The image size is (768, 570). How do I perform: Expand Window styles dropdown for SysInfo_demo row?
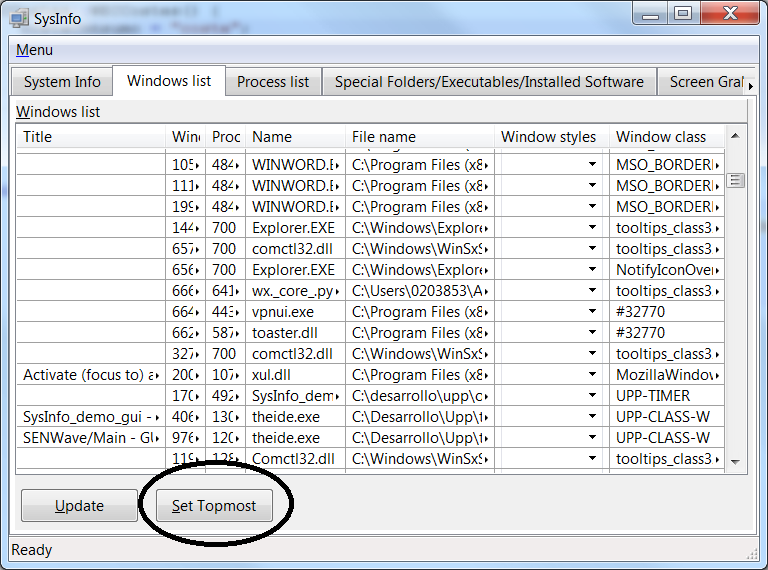coord(592,396)
